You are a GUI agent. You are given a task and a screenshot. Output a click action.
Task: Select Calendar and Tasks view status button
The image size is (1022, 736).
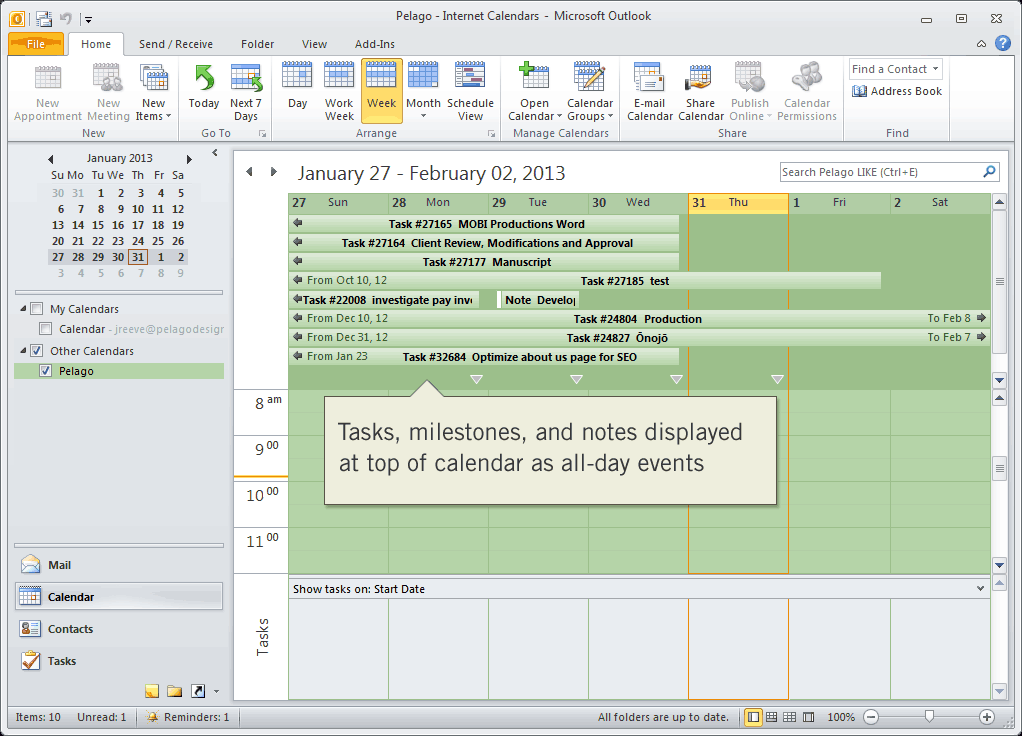click(x=772, y=717)
